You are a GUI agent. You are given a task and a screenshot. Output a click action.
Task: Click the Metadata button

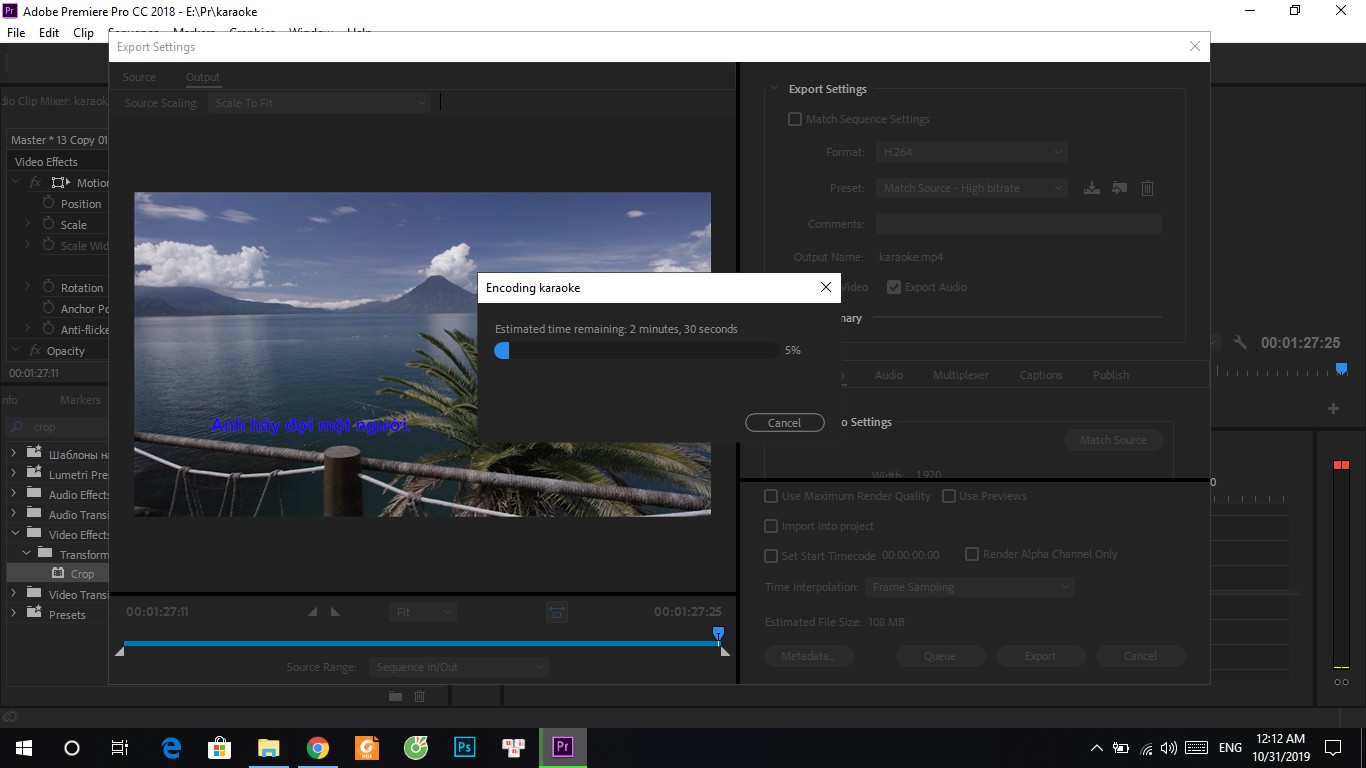click(x=809, y=656)
